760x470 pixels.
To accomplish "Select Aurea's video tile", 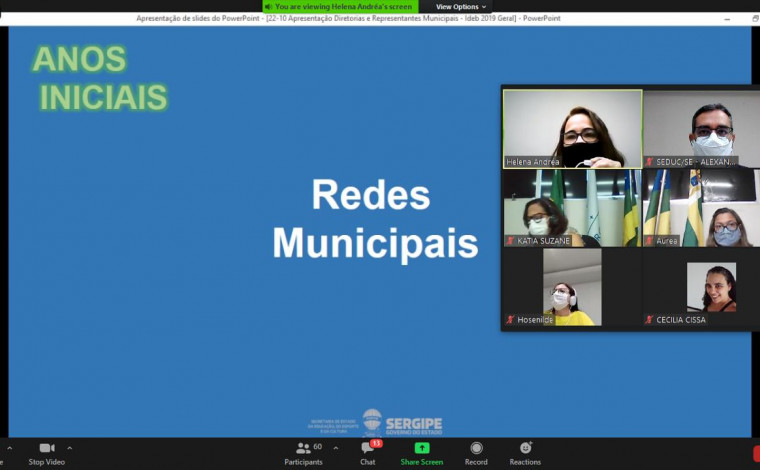I will click(x=700, y=207).
